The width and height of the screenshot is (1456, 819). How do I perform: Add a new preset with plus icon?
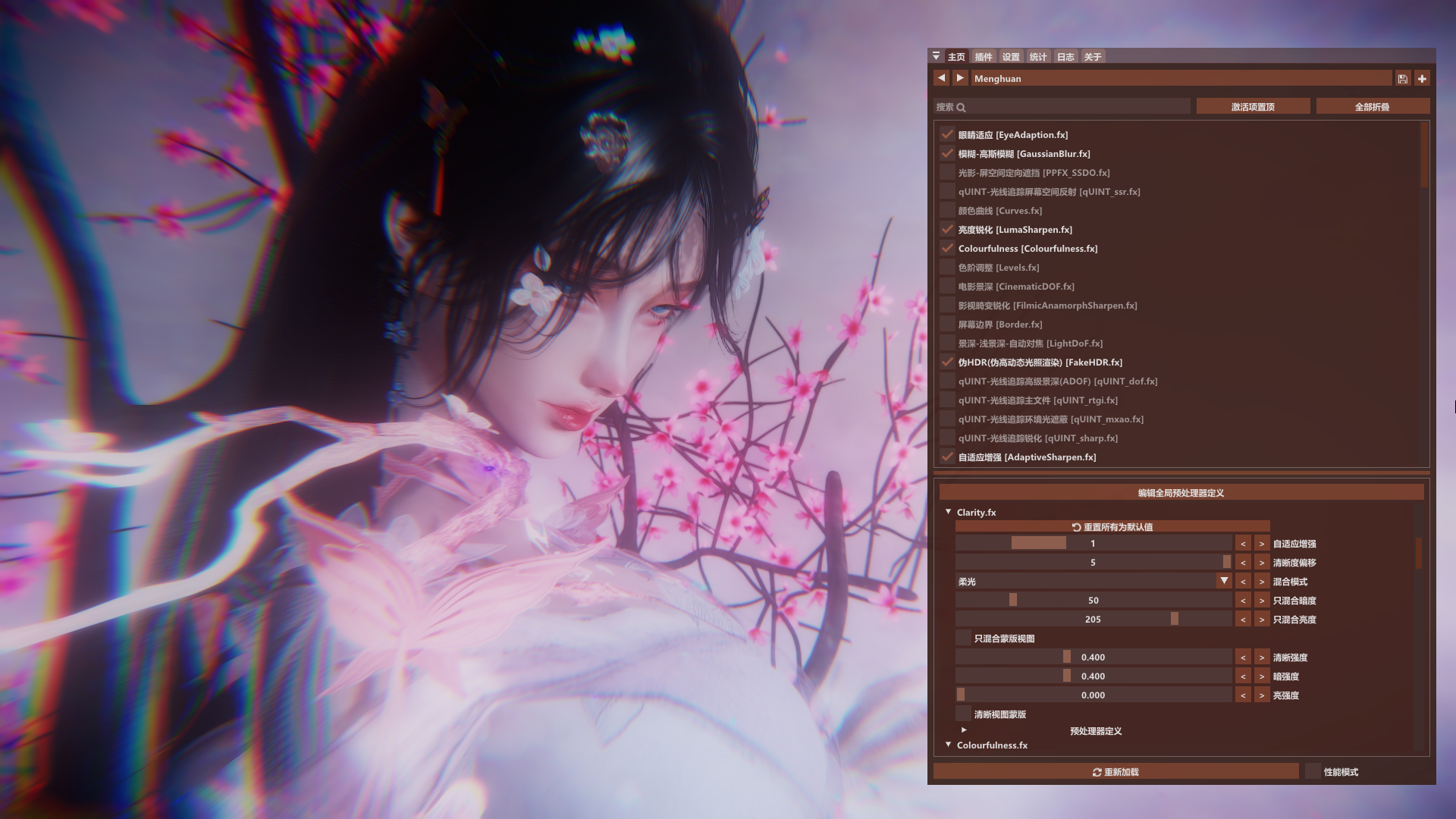(x=1422, y=78)
